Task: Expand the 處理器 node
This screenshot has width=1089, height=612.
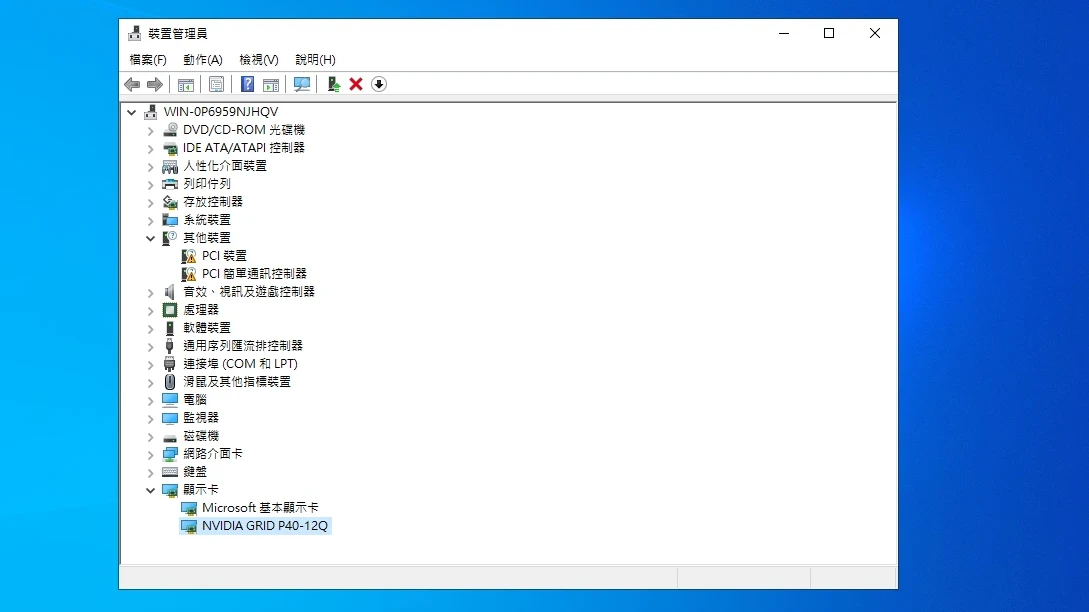Action: [150, 311]
